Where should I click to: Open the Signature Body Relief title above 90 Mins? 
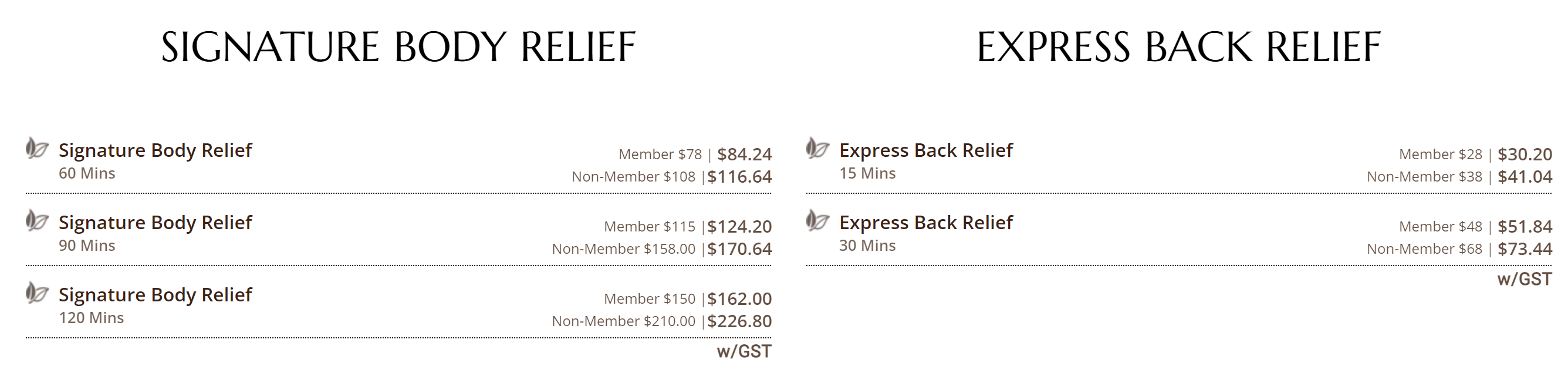click(156, 223)
